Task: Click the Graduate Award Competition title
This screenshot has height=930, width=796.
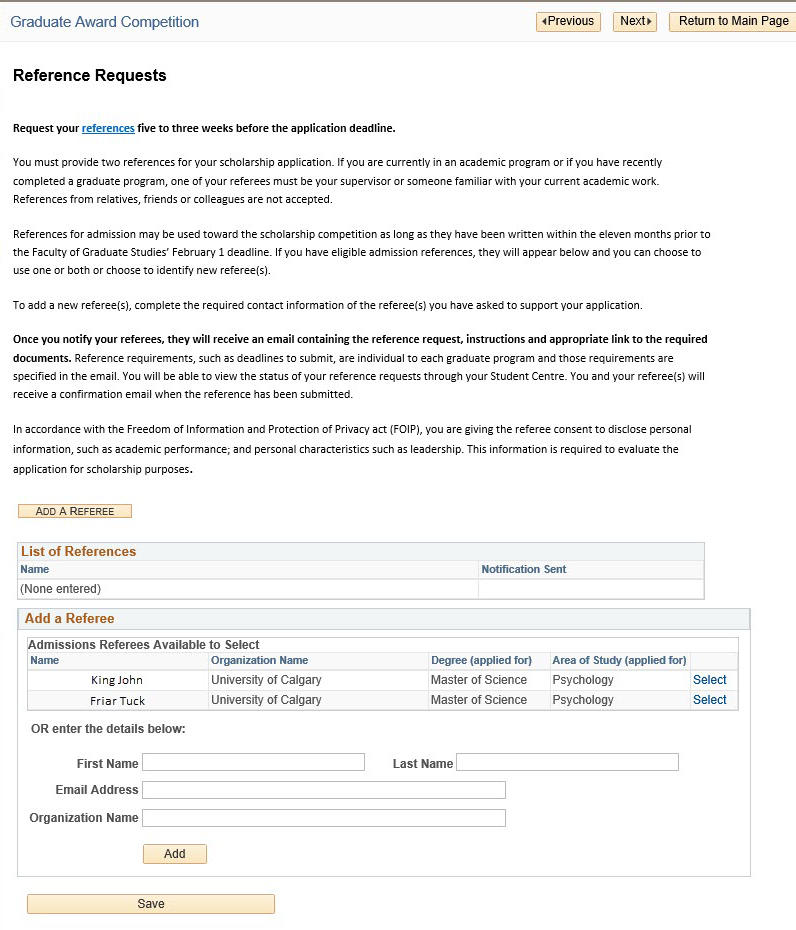Action: point(105,22)
